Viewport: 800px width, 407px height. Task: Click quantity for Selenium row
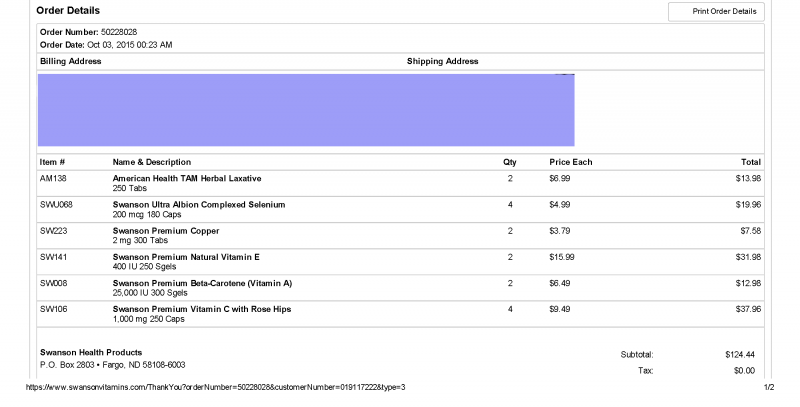click(x=510, y=205)
